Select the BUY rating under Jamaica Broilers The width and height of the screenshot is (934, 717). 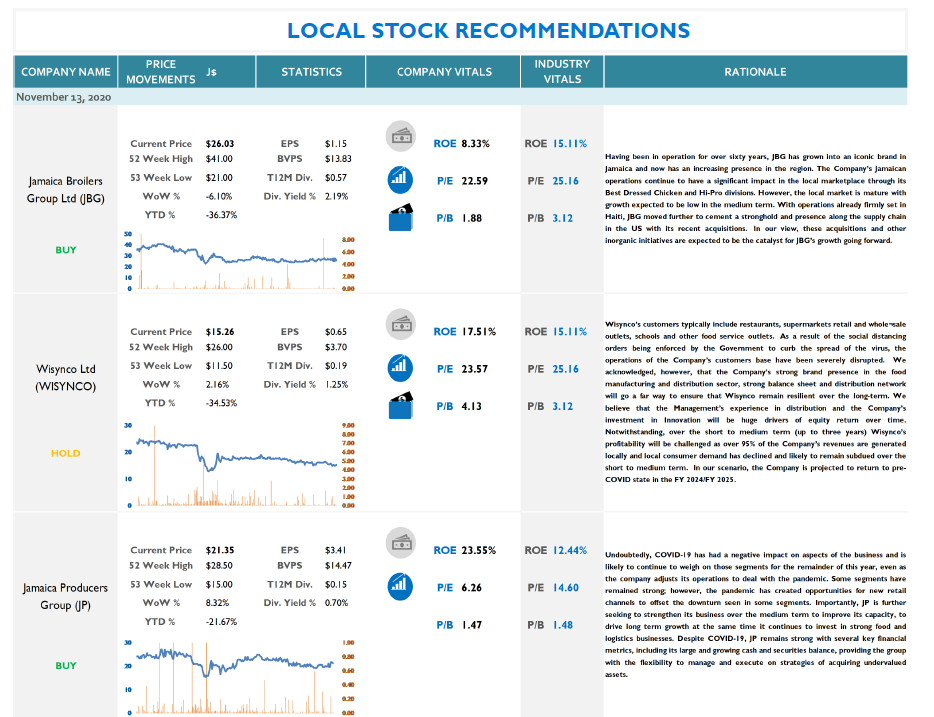coord(66,250)
